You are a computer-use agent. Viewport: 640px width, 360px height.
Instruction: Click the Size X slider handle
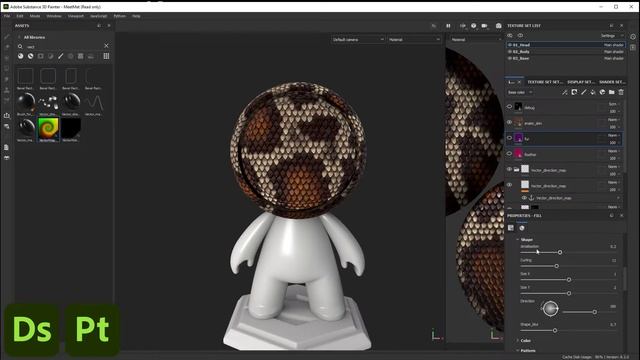pos(569,280)
